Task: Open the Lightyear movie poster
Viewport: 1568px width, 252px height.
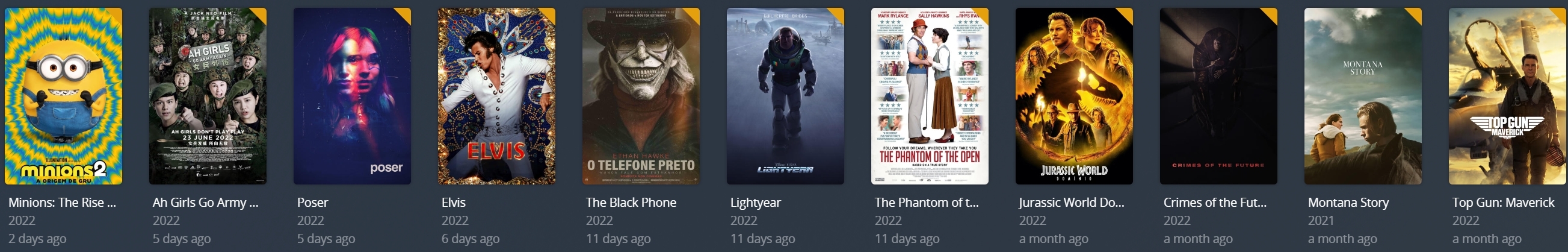Action: click(x=785, y=96)
